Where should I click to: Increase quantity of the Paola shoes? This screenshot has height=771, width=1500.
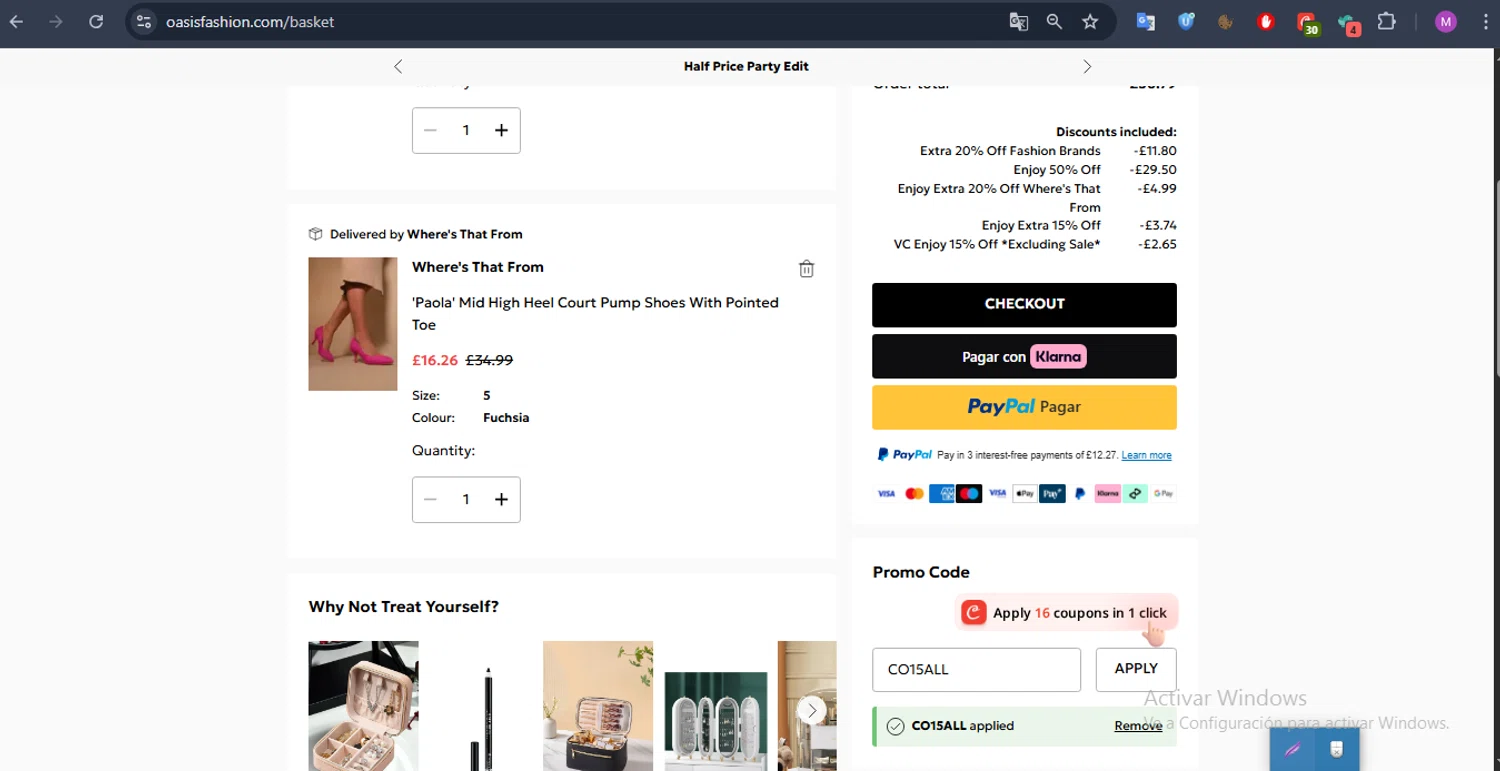(x=501, y=499)
